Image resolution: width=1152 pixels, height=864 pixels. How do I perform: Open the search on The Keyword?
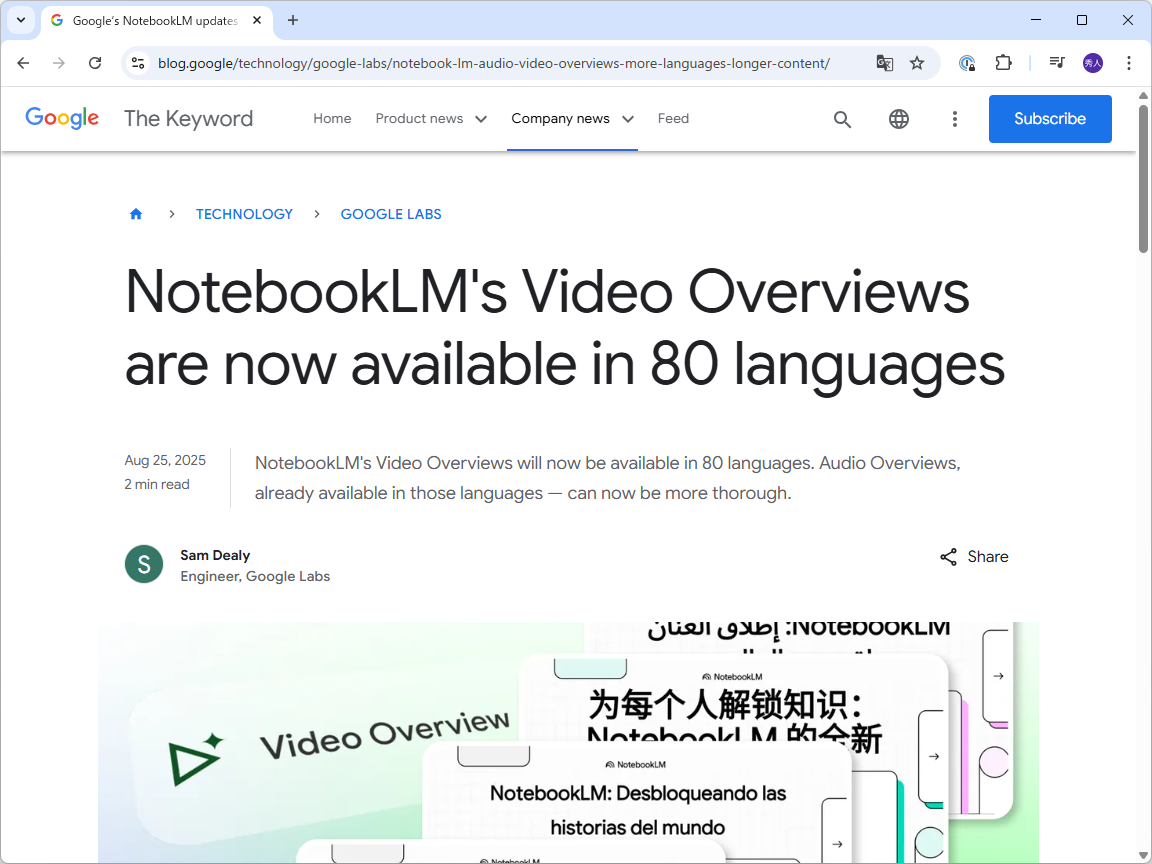(842, 119)
